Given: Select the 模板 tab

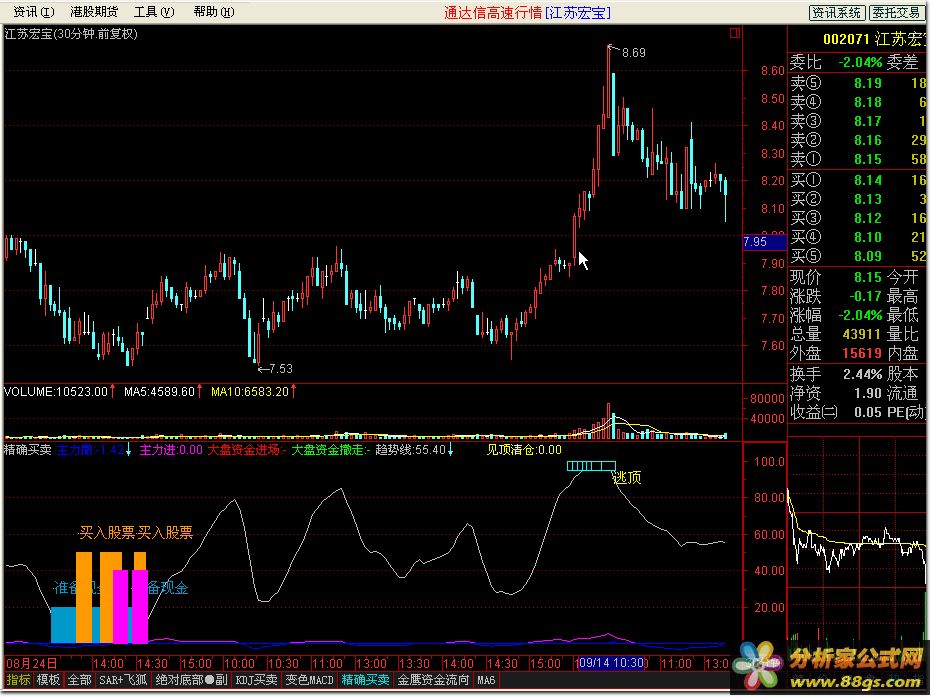Looking at the screenshot, I should tap(48, 680).
